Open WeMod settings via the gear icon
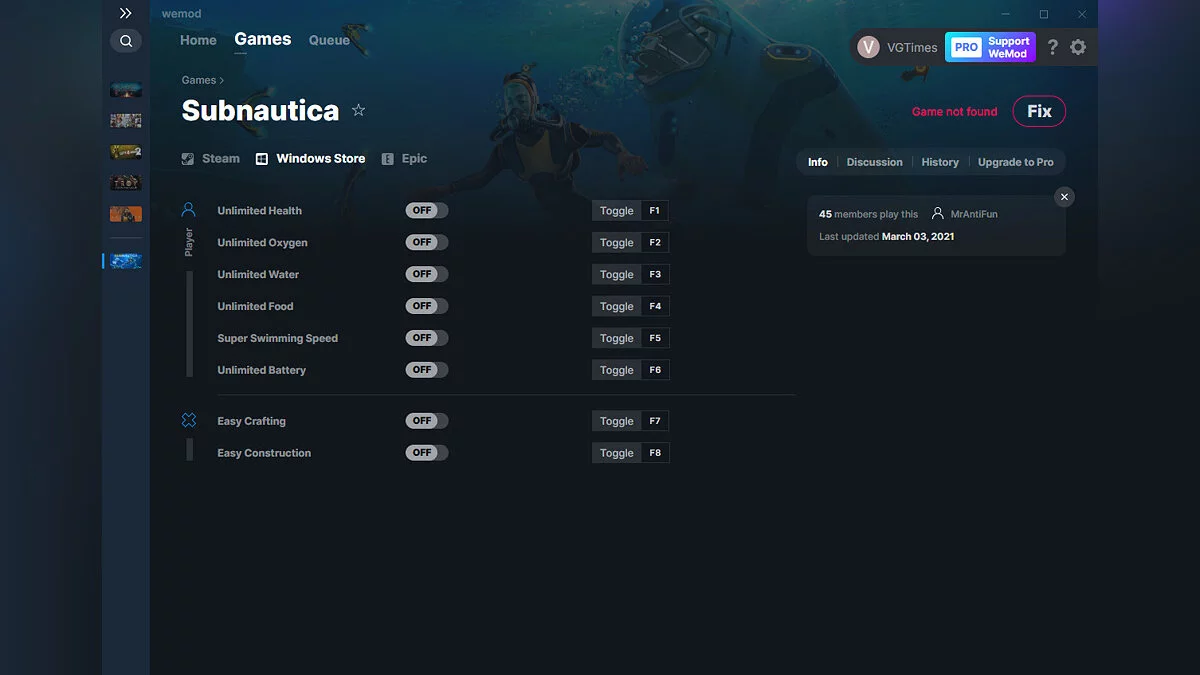Viewport: 1200px width, 675px height. 1078,47
